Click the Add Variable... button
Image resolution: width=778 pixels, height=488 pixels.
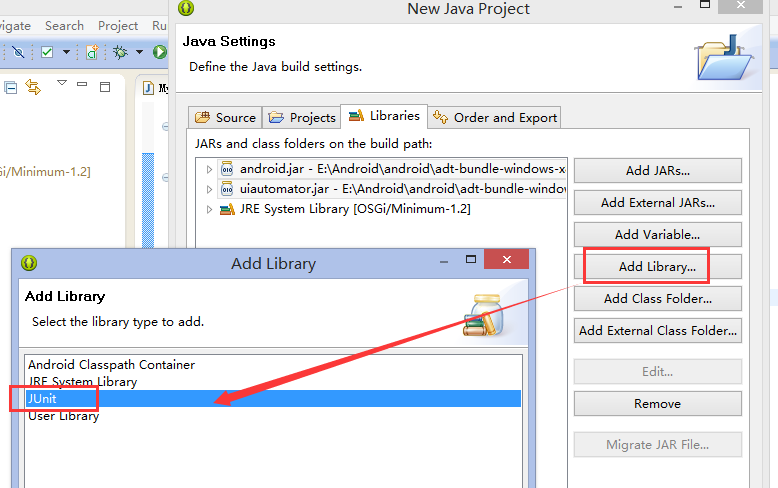click(x=657, y=235)
